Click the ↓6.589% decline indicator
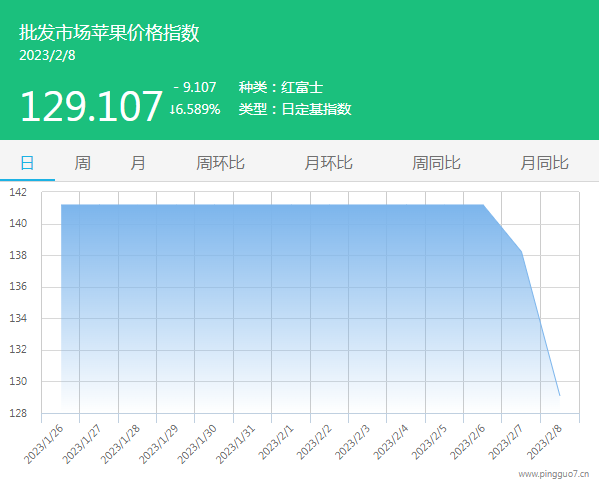 point(195,109)
